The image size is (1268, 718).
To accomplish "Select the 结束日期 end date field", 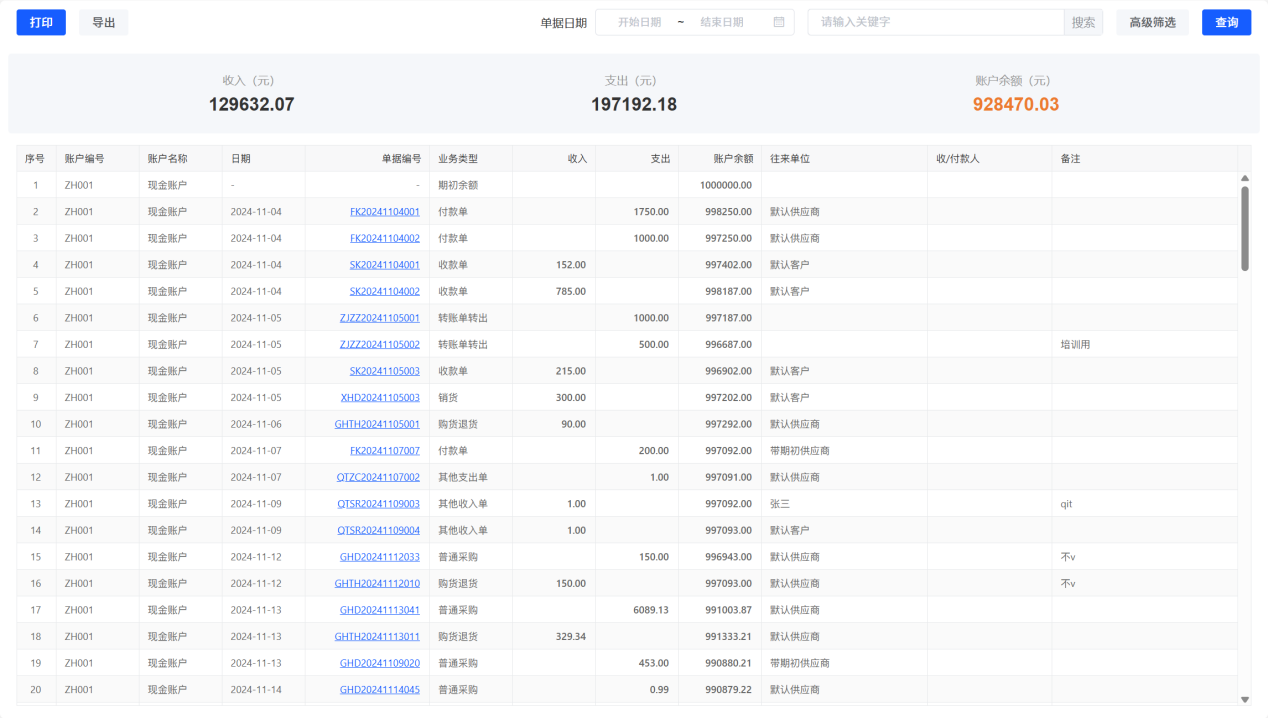I will click(x=721, y=22).
